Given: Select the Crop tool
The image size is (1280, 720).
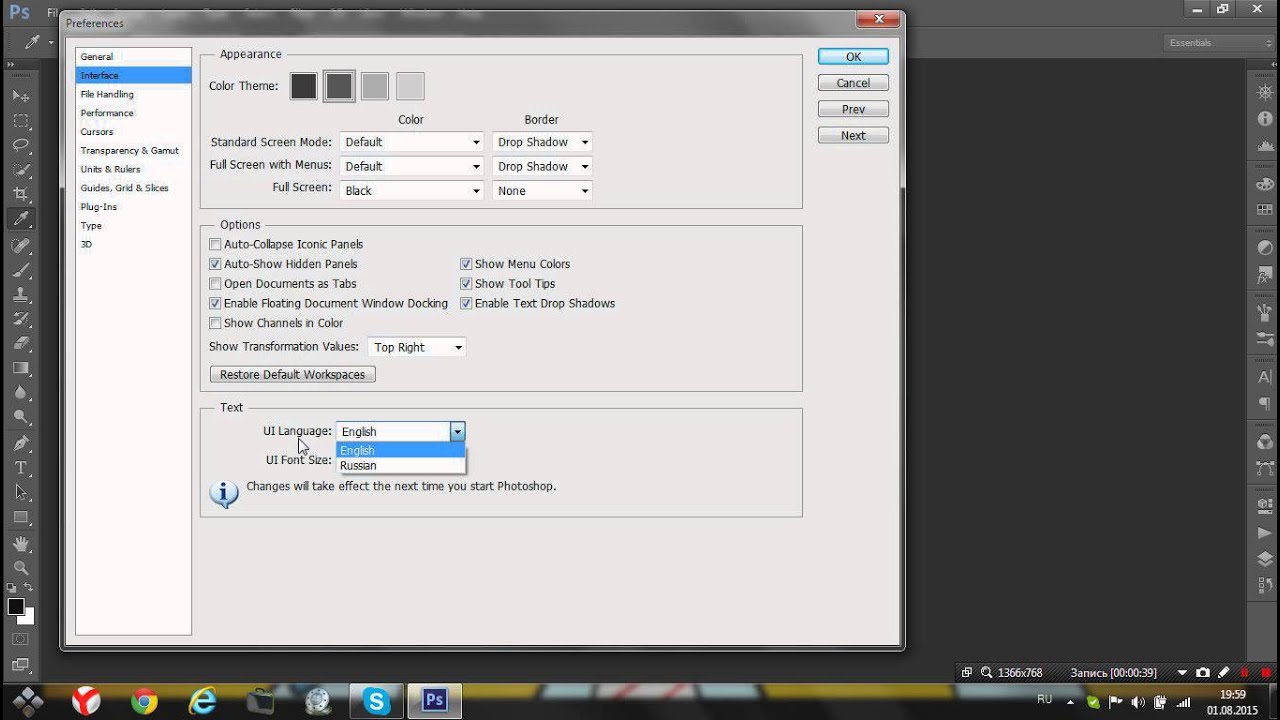Looking at the screenshot, I should click(21, 194).
